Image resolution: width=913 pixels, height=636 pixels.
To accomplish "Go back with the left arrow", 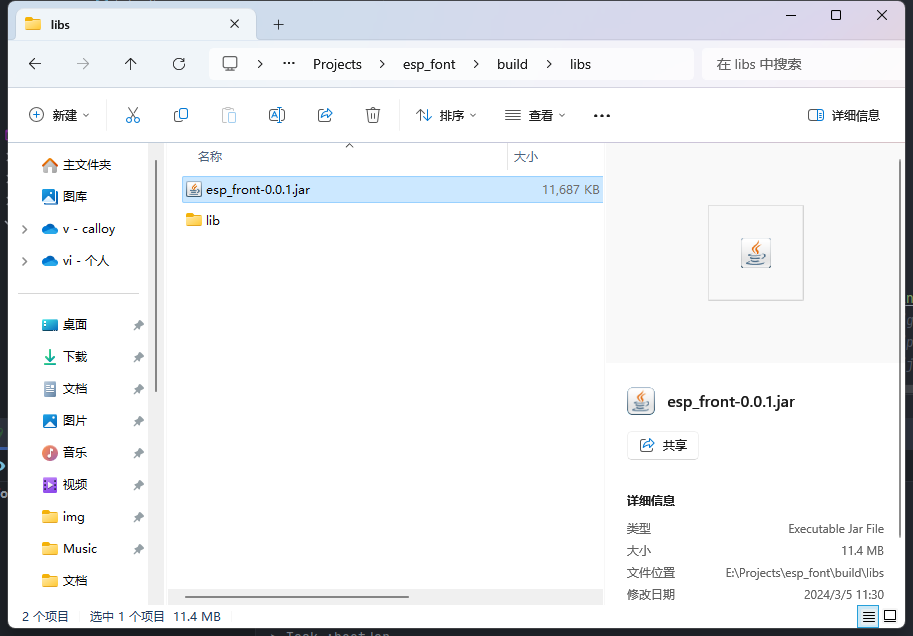I will 35,64.
